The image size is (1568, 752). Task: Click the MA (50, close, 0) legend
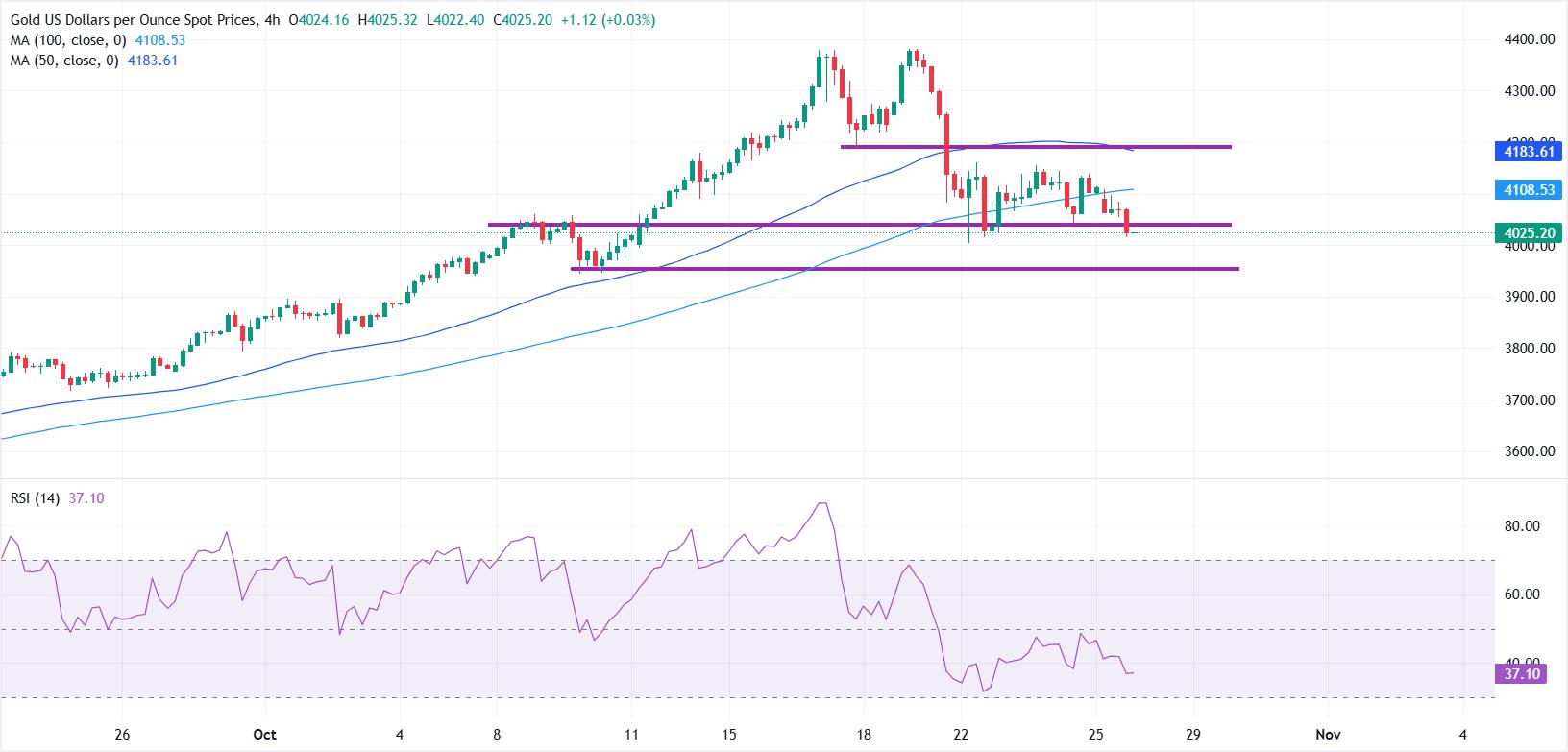pos(64,61)
